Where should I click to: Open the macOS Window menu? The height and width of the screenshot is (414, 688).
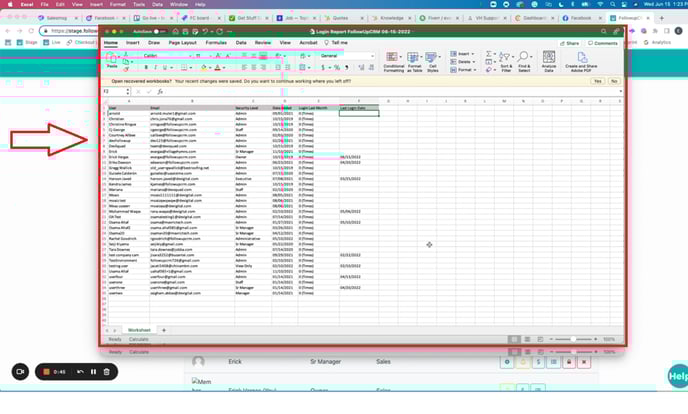[x=179, y=4]
